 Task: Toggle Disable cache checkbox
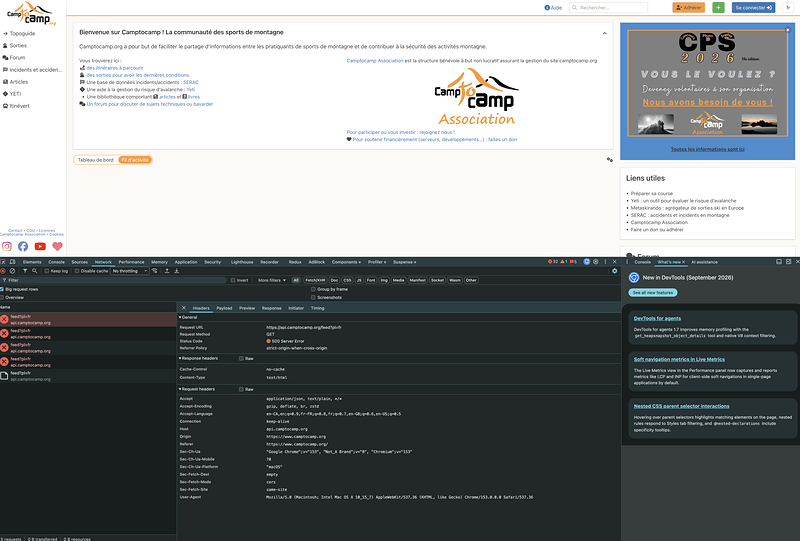(x=77, y=271)
